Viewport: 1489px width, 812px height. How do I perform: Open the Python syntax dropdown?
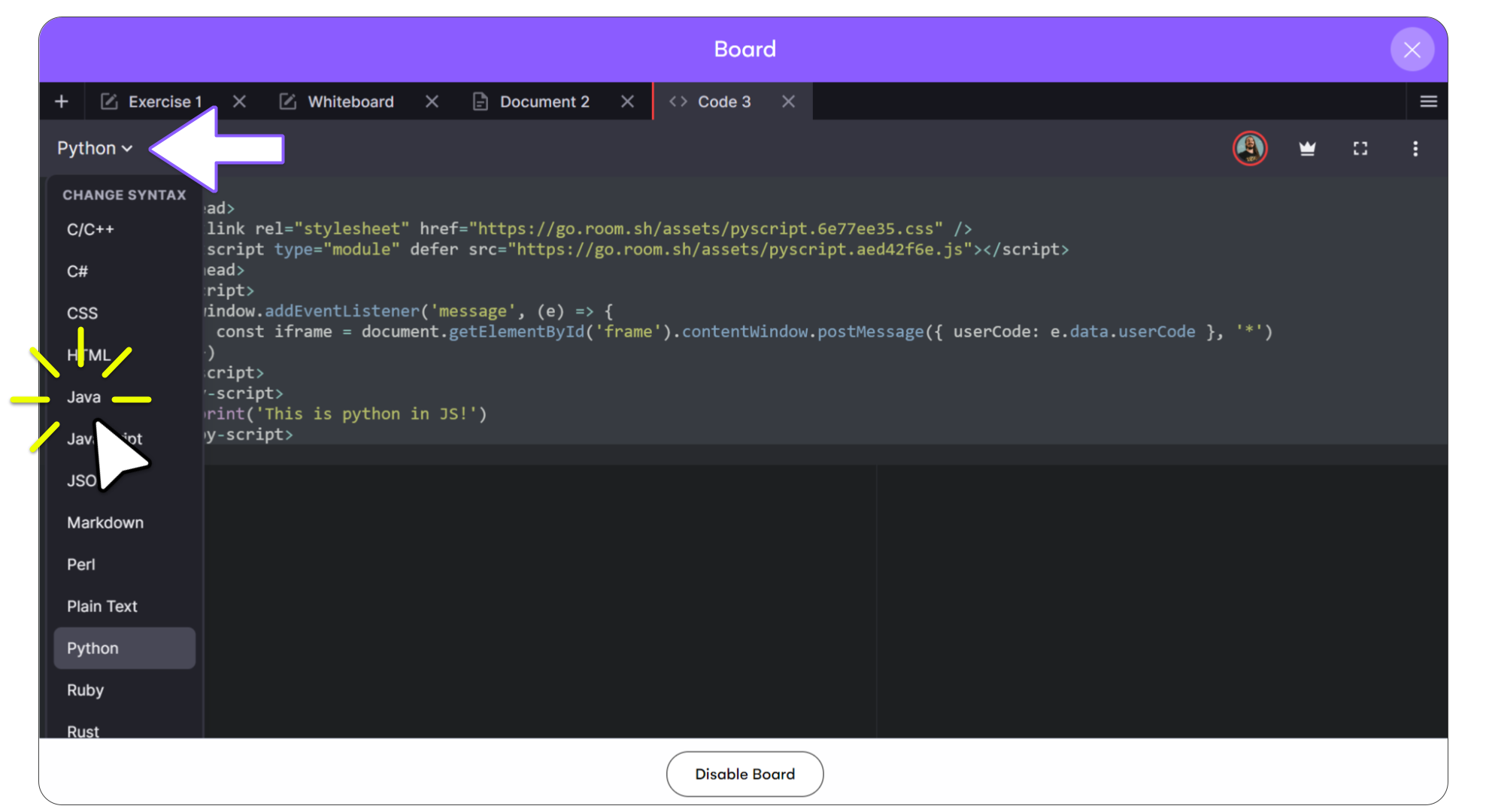tap(95, 148)
